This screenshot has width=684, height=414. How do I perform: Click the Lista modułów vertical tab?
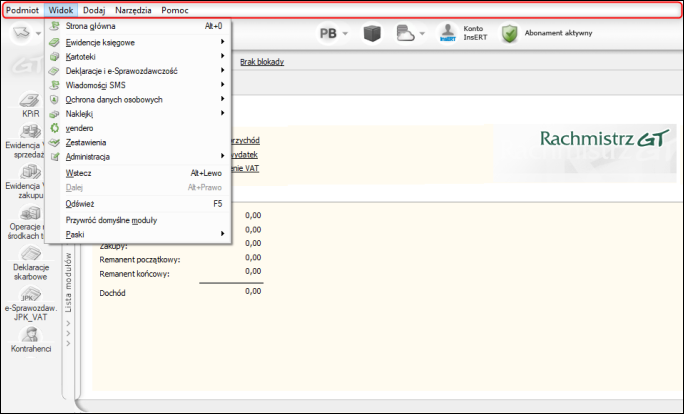click(x=68, y=283)
